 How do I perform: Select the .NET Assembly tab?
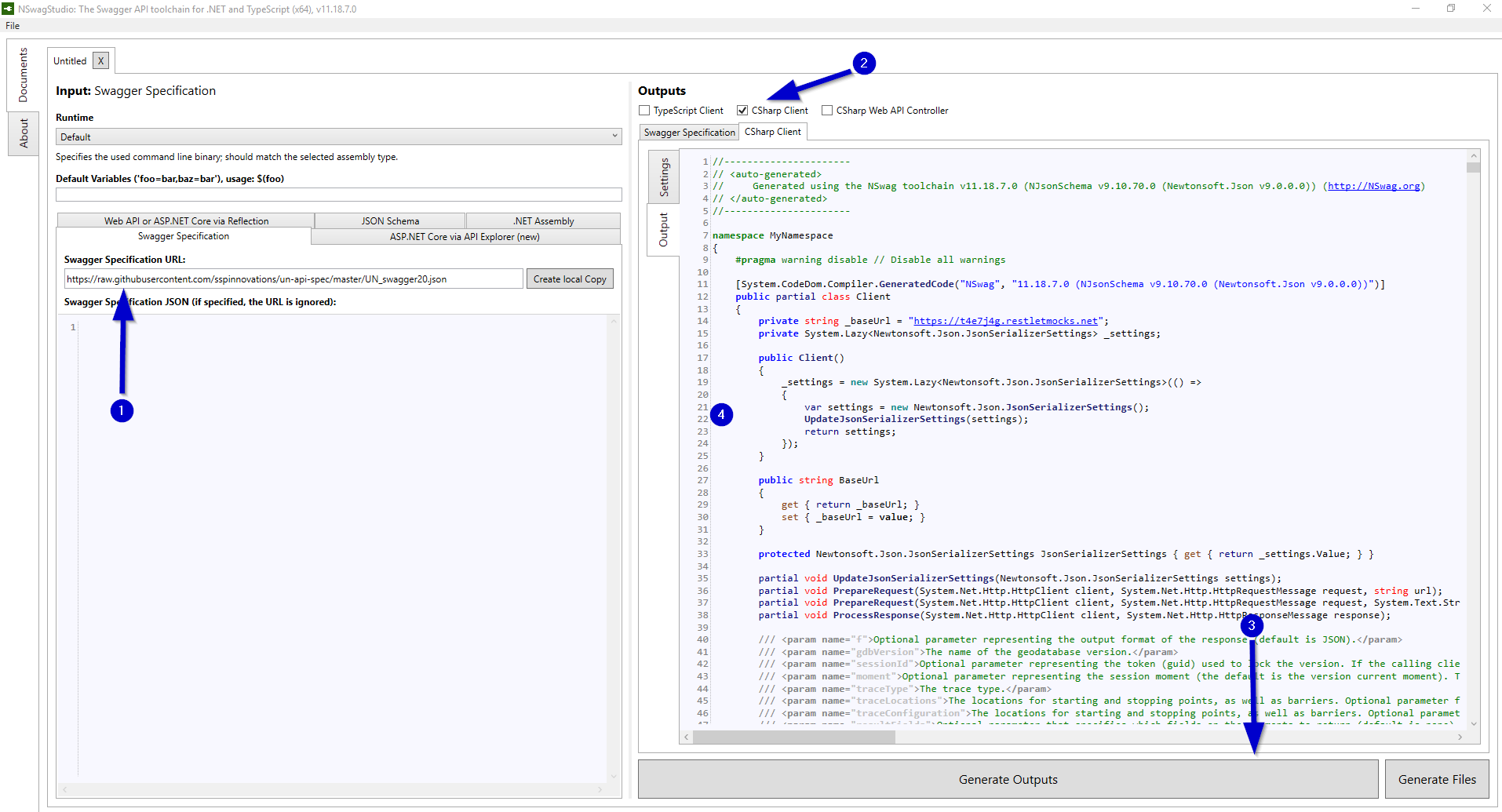click(x=543, y=221)
